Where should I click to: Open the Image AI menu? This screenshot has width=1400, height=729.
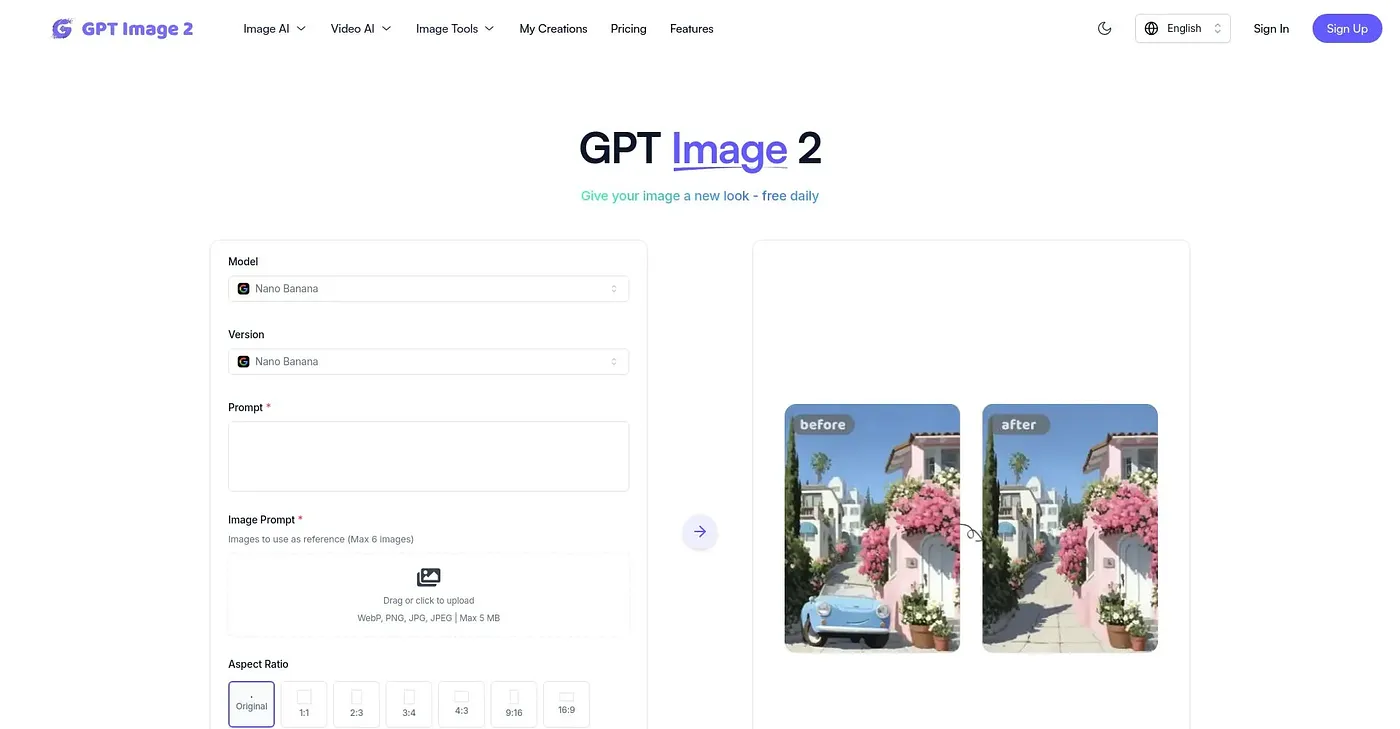click(x=275, y=29)
